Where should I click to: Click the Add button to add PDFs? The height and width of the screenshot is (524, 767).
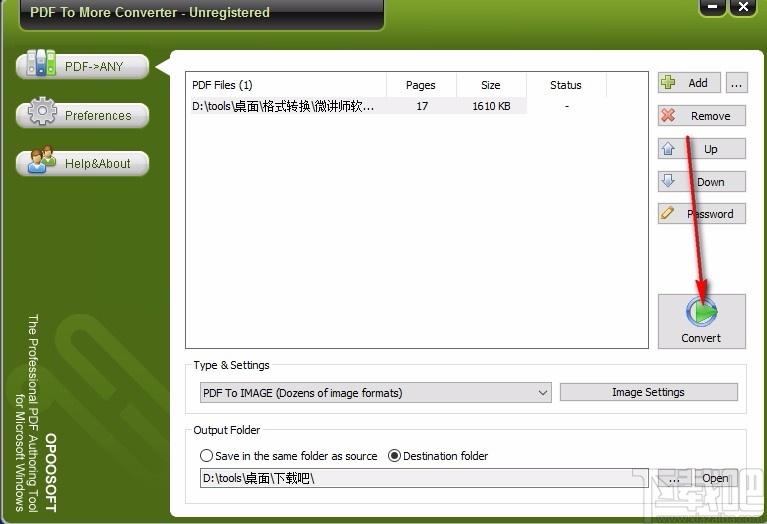[x=689, y=83]
